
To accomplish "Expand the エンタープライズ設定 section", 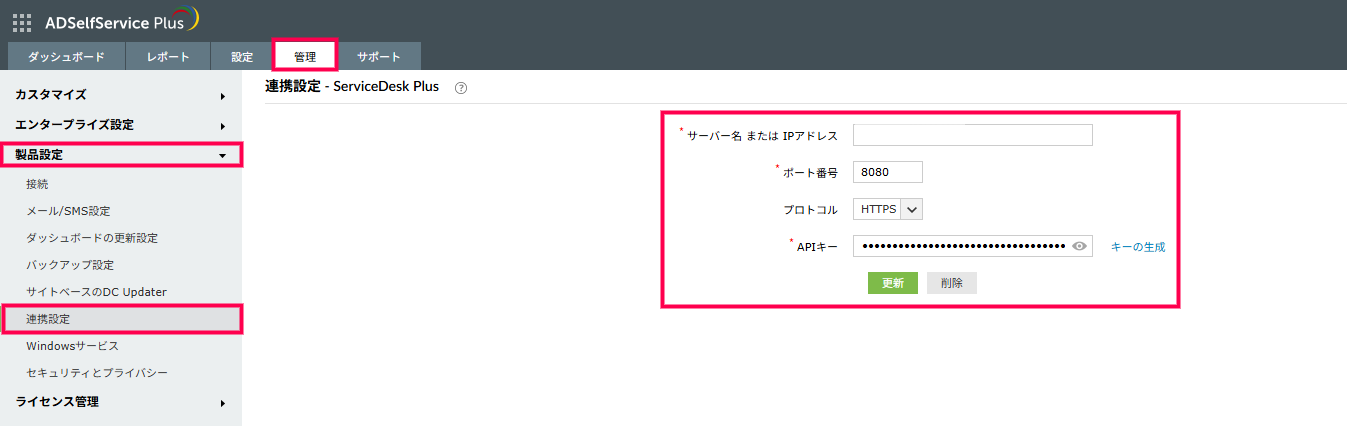I will (x=121, y=125).
